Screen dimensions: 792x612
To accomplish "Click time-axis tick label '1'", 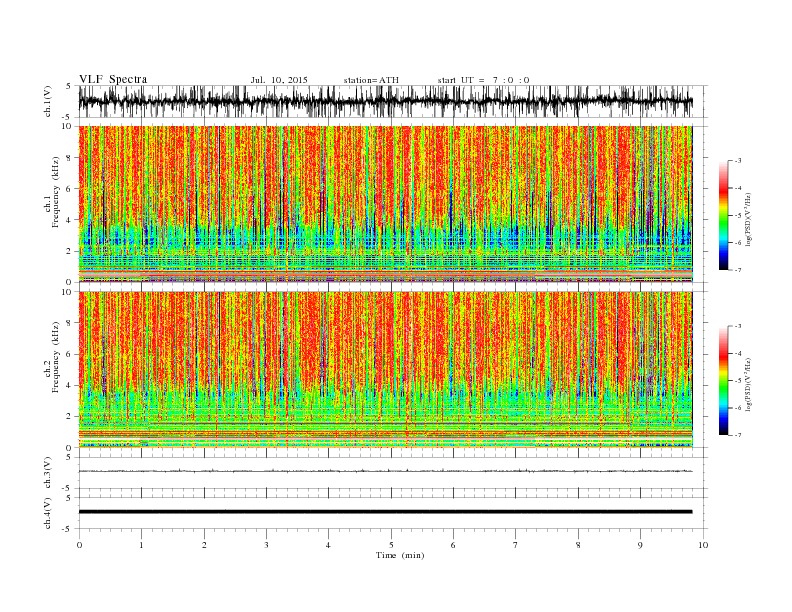I will pyautogui.click(x=141, y=545).
